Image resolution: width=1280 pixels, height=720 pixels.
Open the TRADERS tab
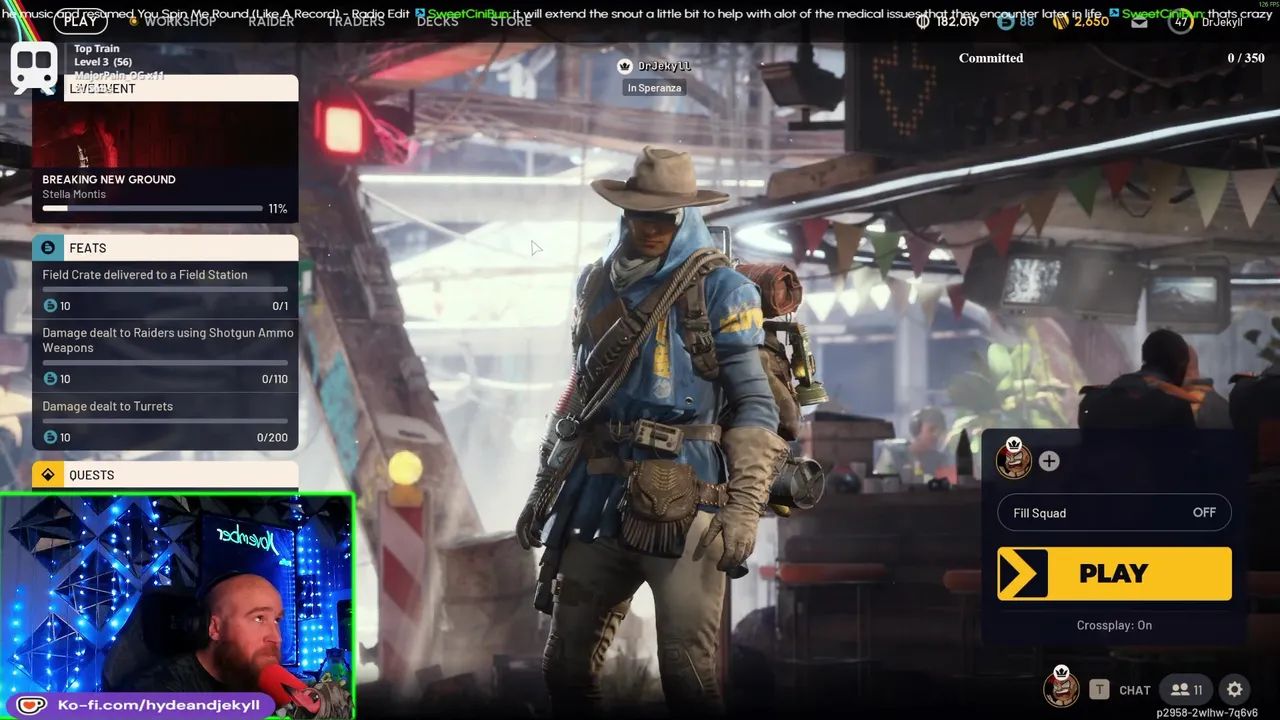[x=356, y=21]
